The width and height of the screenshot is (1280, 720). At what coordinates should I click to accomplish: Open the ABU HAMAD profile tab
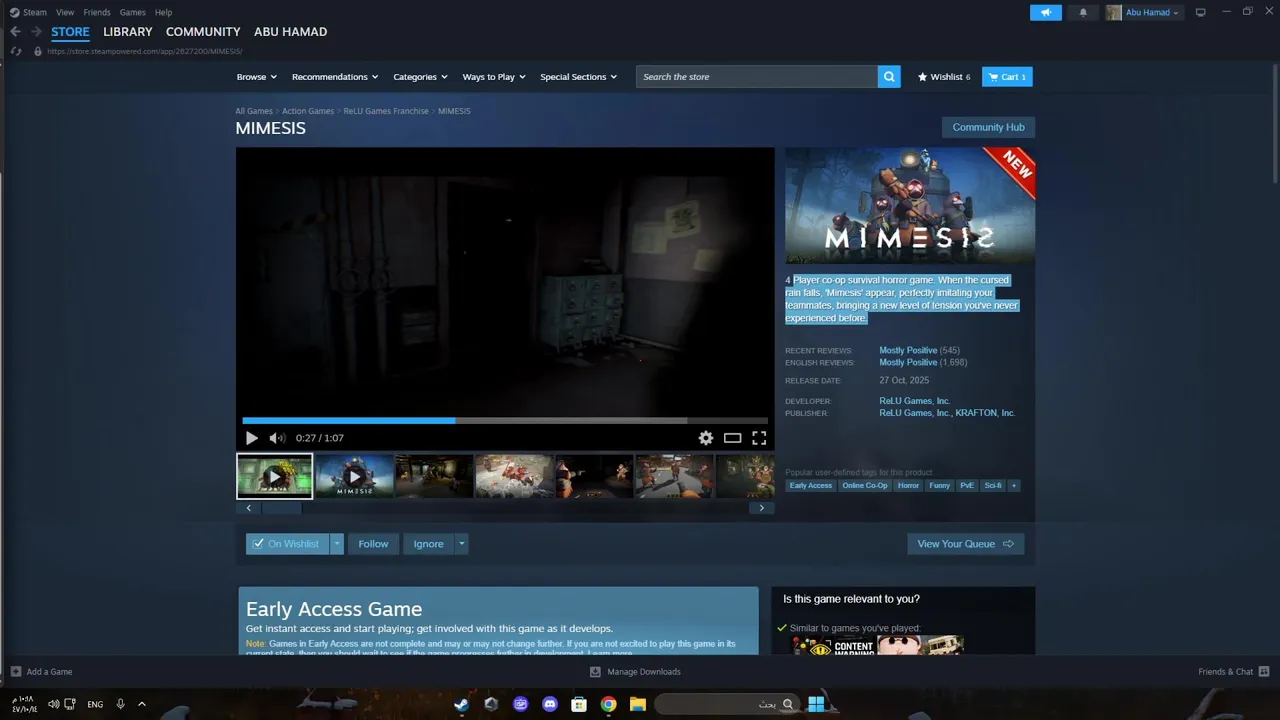[x=290, y=32]
